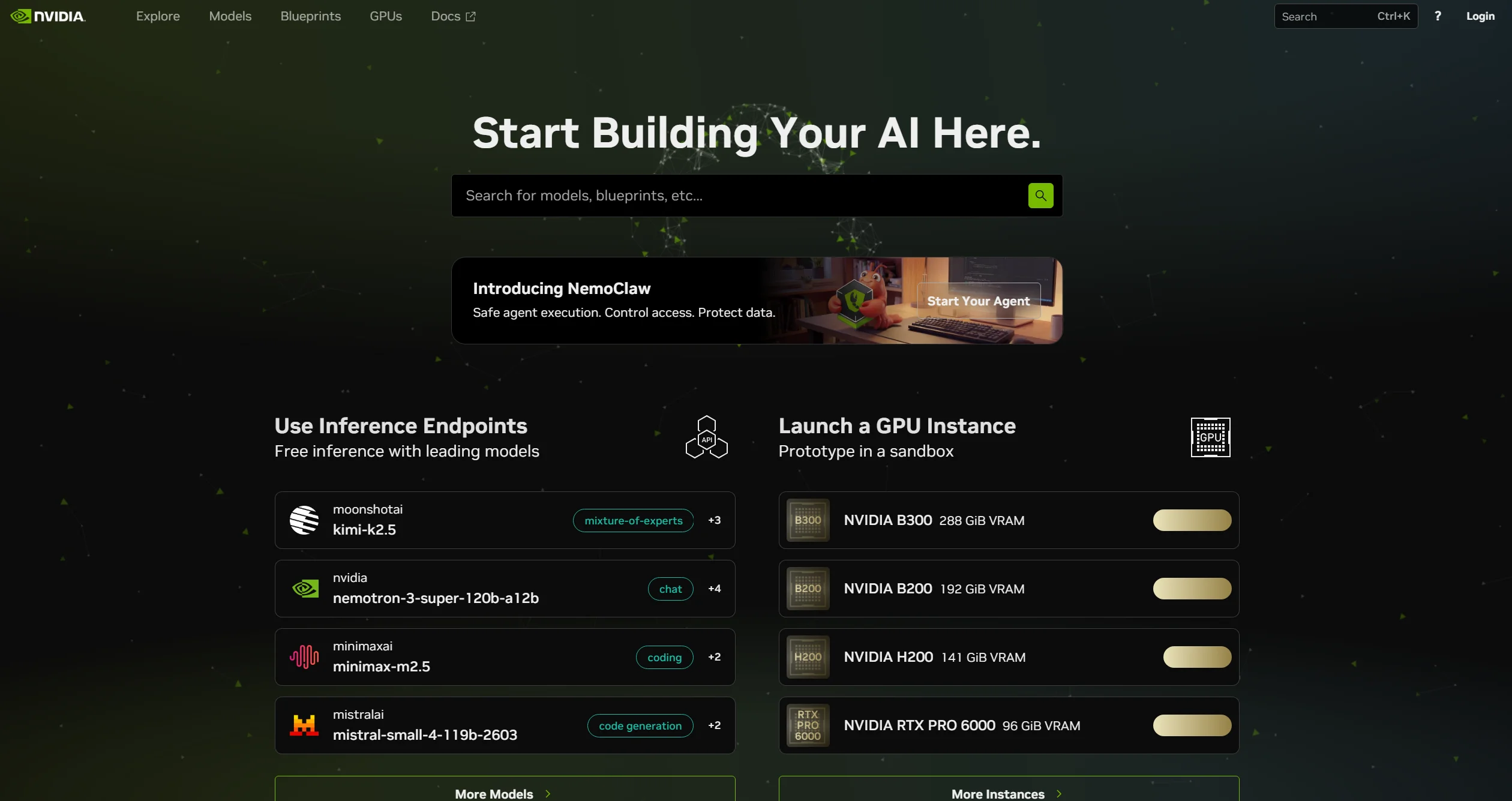
Task: Click the API hexagon icon
Action: click(x=707, y=437)
